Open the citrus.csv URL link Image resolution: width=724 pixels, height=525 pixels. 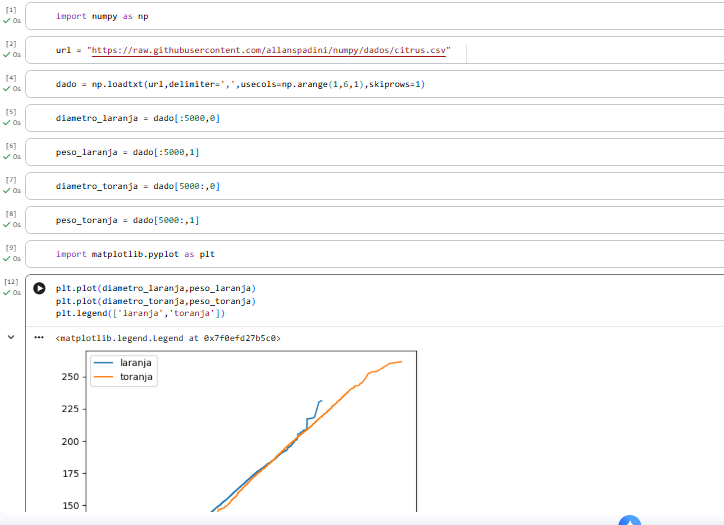click(269, 50)
